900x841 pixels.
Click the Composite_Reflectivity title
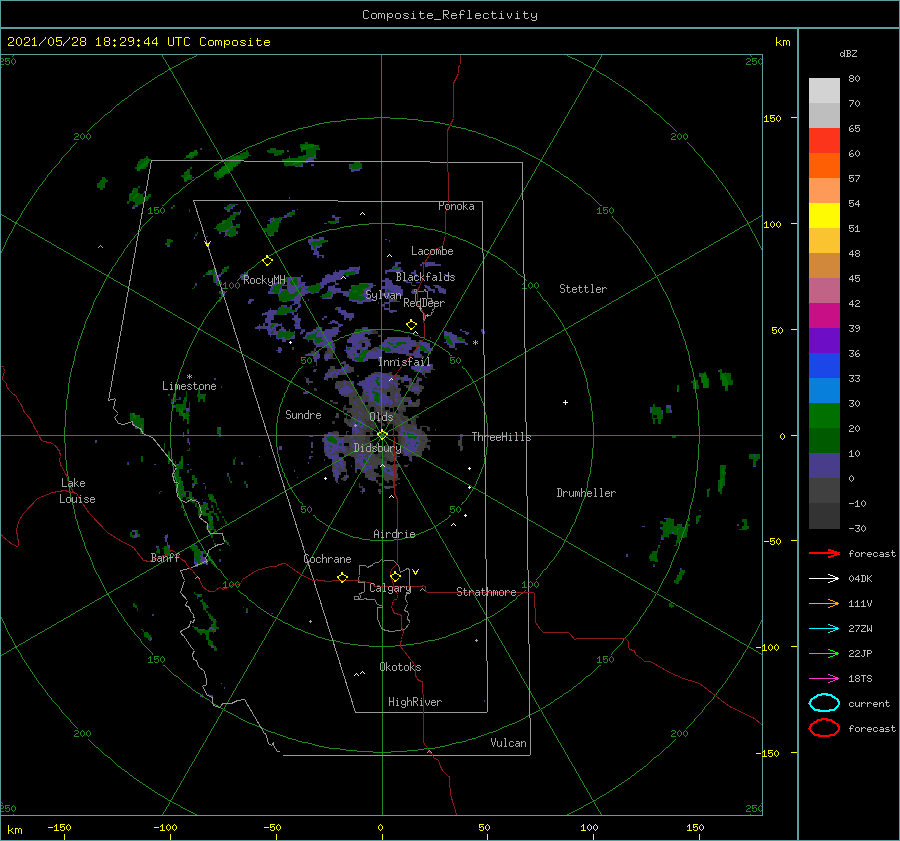pyautogui.click(x=450, y=15)
